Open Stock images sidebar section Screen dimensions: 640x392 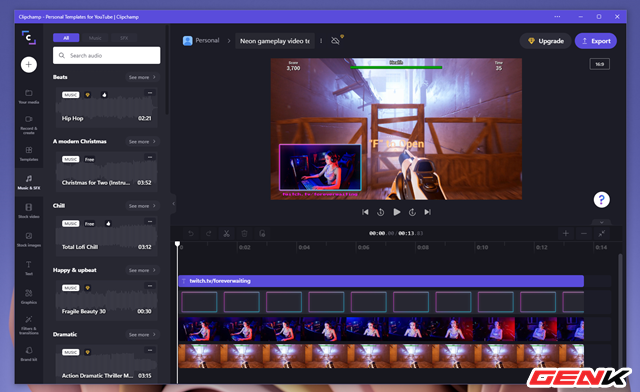pyautogui.click(x=29, y=240)
